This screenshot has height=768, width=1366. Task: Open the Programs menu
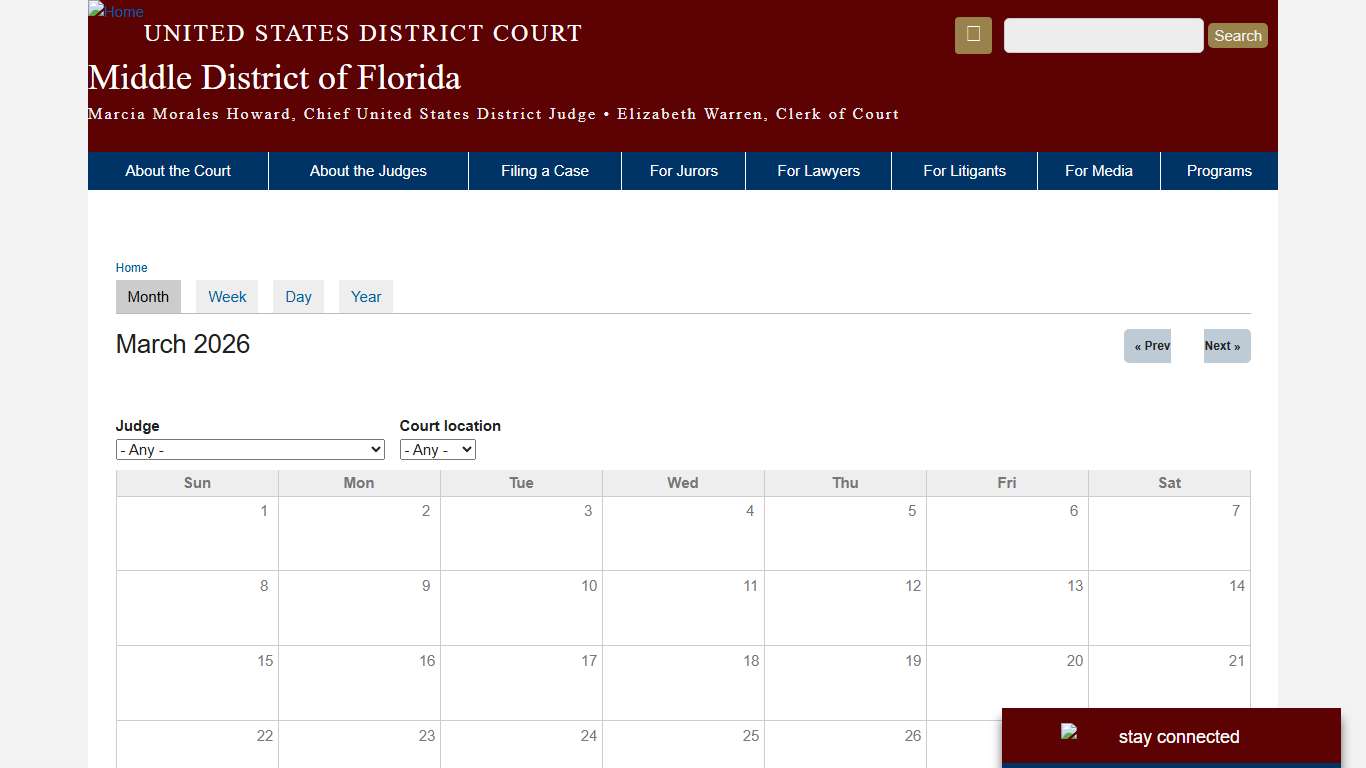pos(1219,171)
